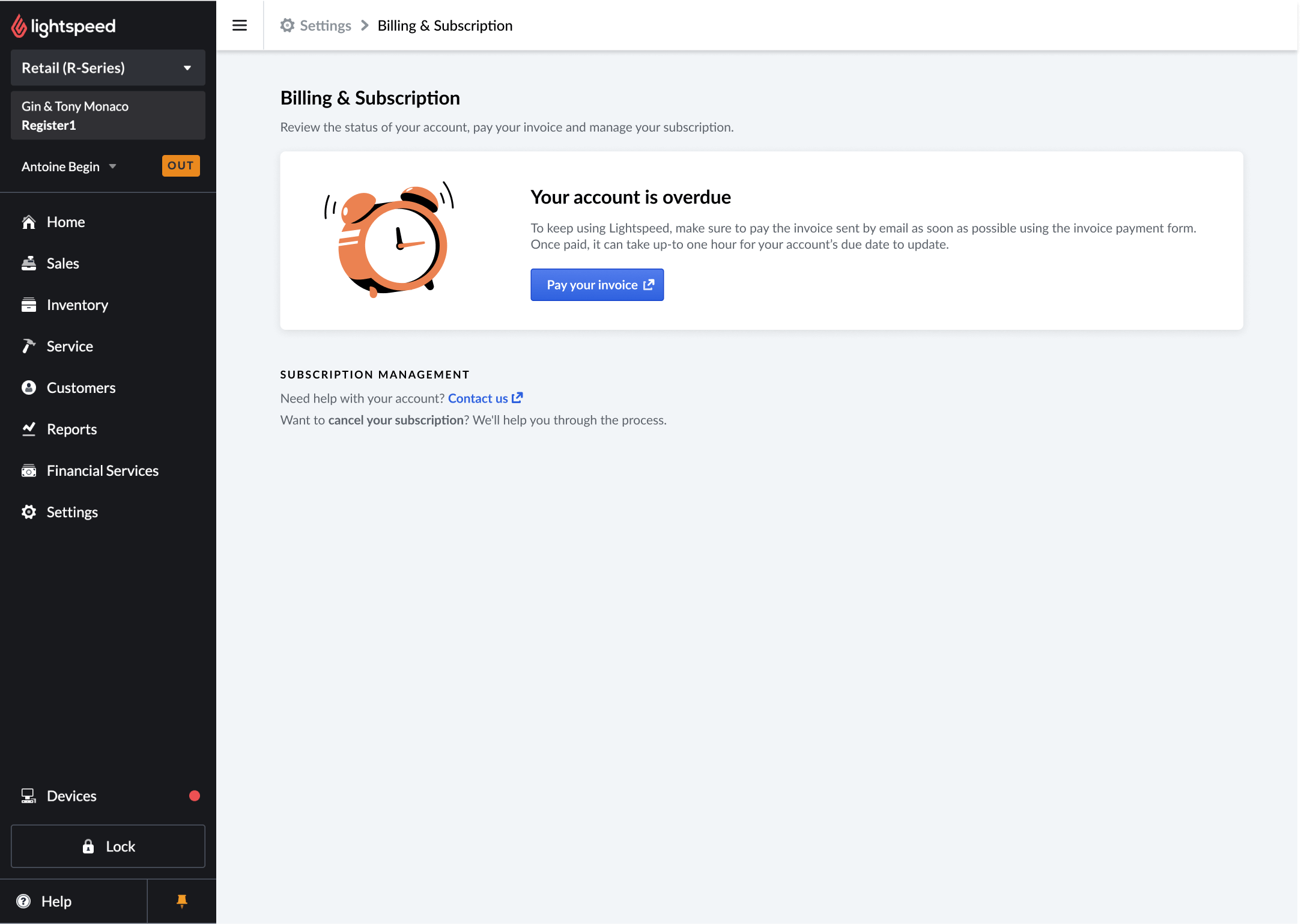Expand the Antoine Begin user menu arrow

(x=112, y=166)
